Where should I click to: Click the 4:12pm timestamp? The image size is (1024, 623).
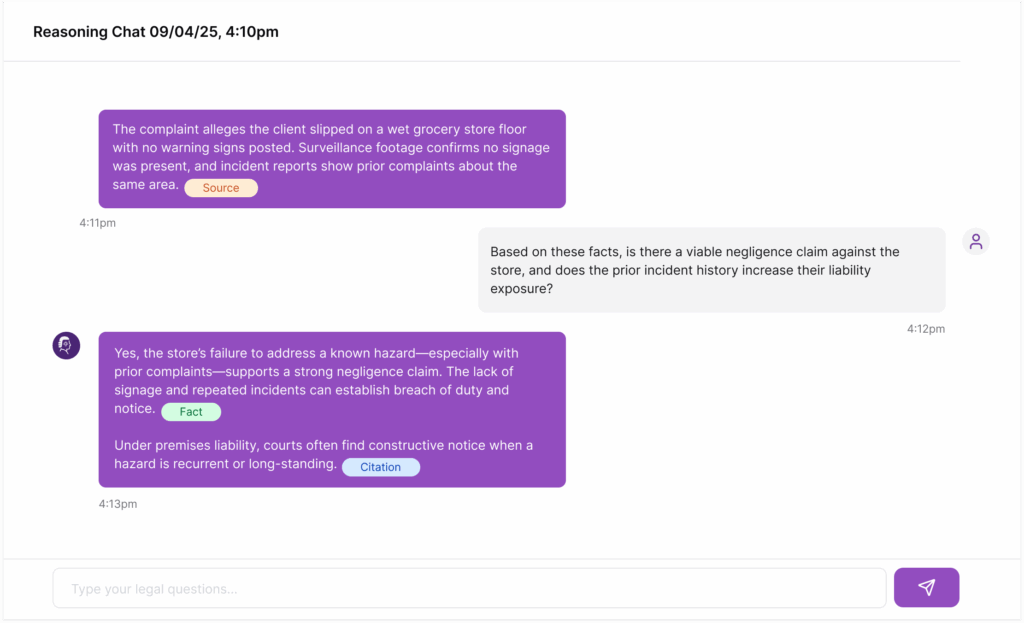coord(926,329)
